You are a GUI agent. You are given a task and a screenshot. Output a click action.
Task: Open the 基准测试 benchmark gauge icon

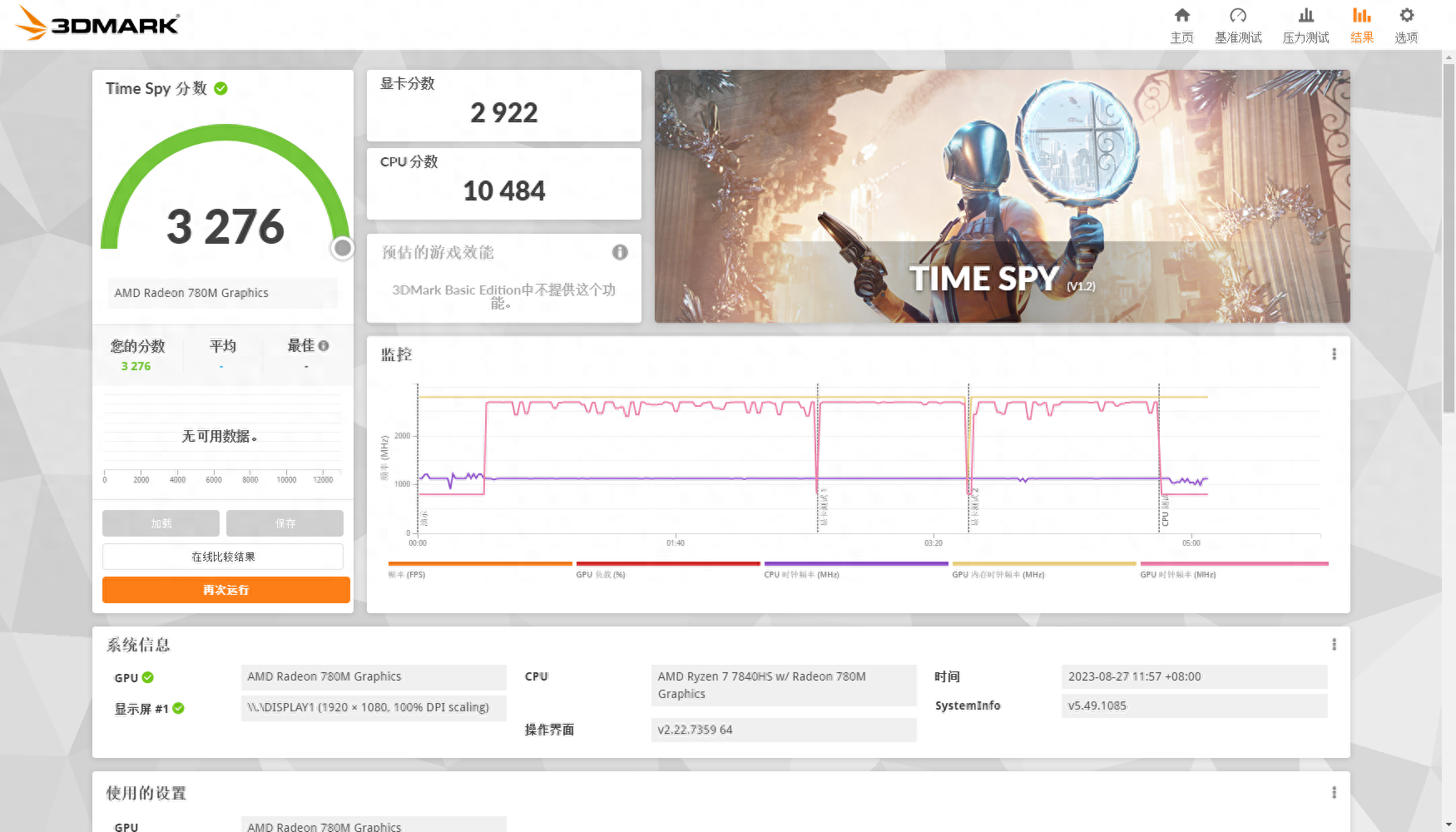click(1238, 15)
